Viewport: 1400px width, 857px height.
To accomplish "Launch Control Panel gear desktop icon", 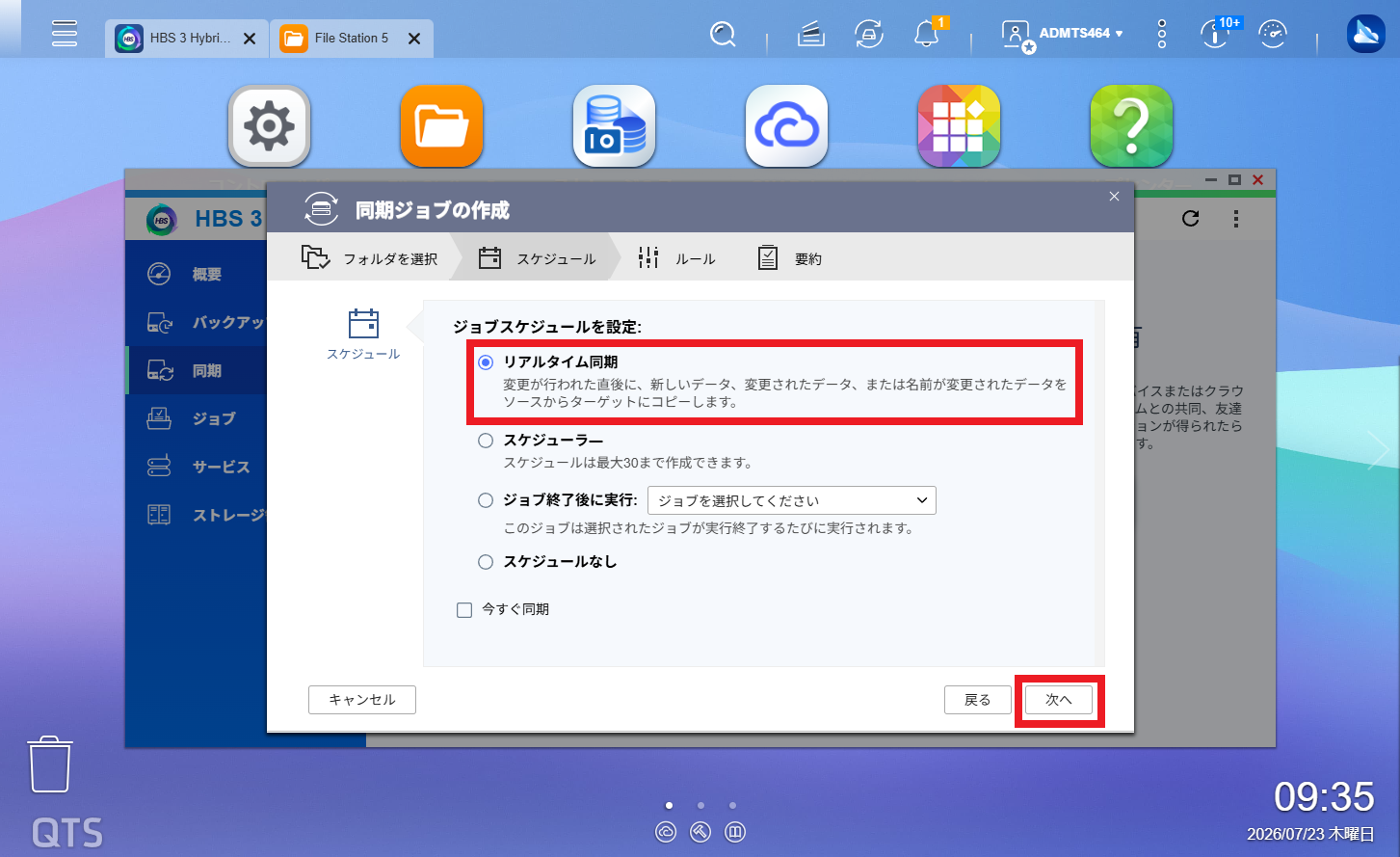I will click(269, 126).
